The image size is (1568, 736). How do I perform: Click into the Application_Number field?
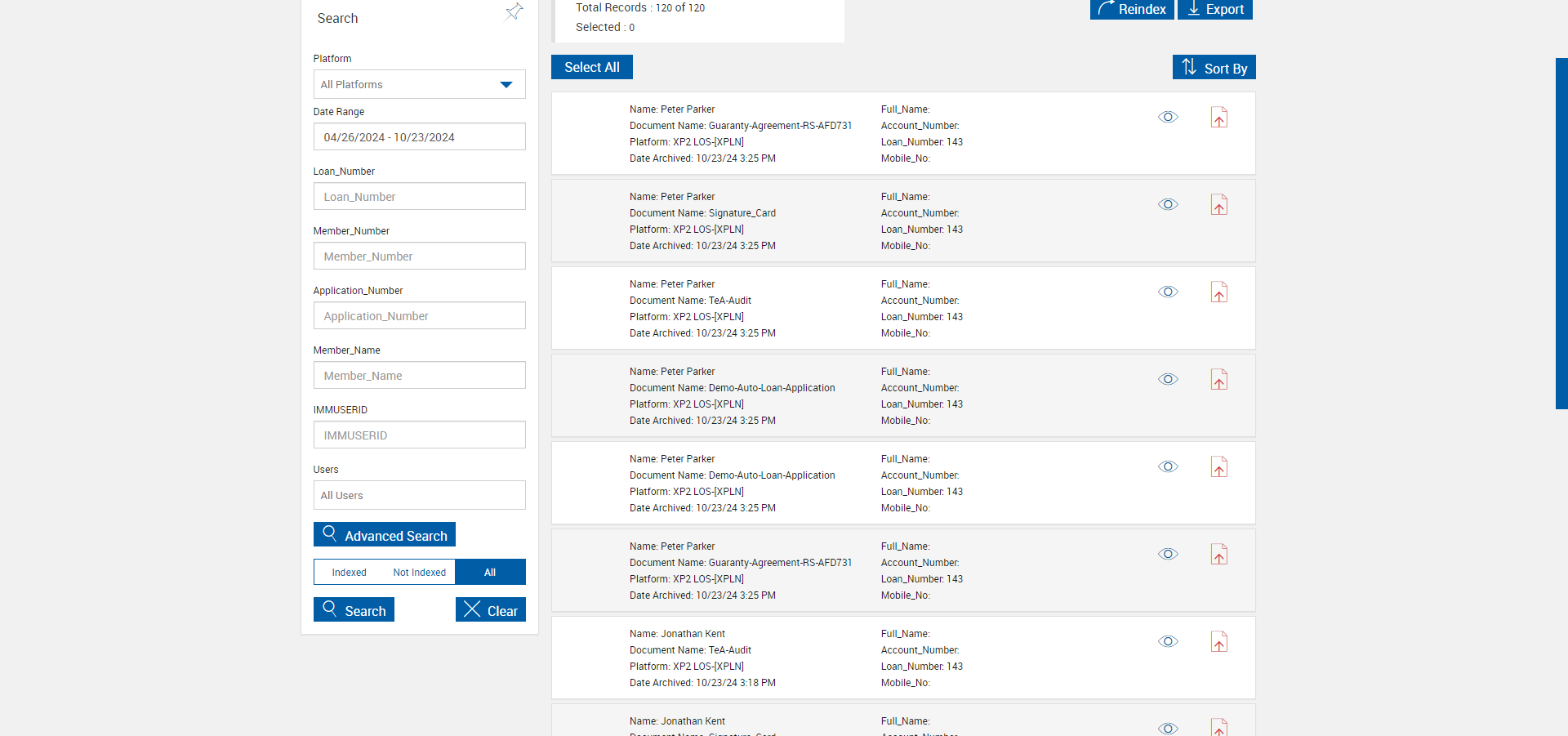[x=419, y=315]
